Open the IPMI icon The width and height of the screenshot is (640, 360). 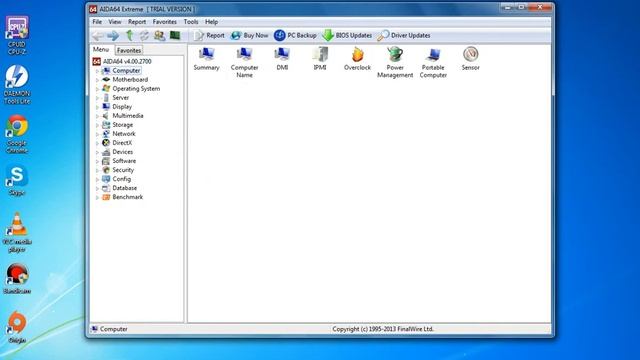point(320,59)
